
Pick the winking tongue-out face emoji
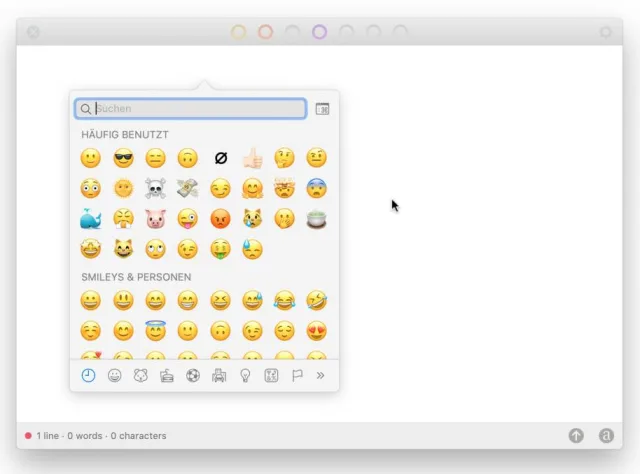click(188, 219)
